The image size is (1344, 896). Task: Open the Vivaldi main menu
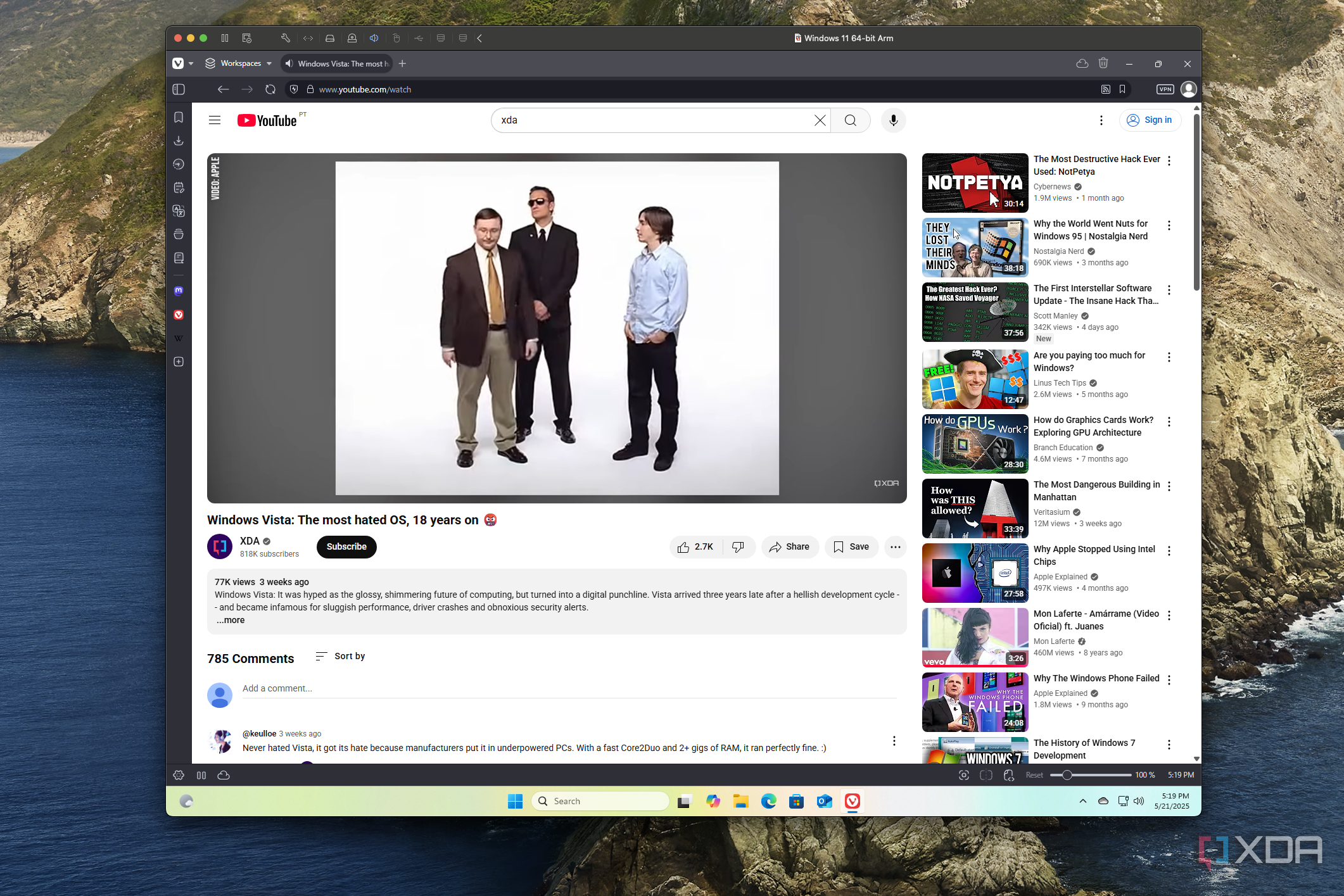pos(182,63)
